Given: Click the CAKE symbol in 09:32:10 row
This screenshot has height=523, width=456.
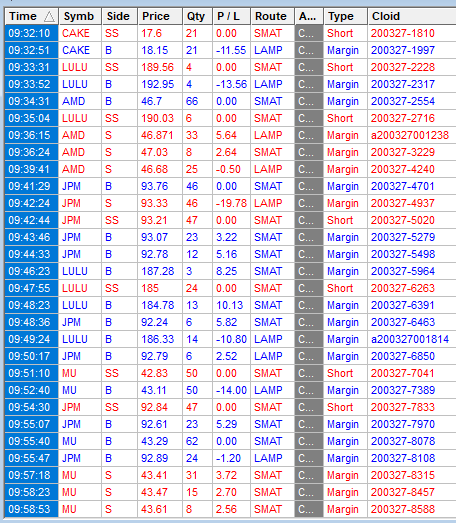Looking at the screenshot, I should [x=76, y=33].
